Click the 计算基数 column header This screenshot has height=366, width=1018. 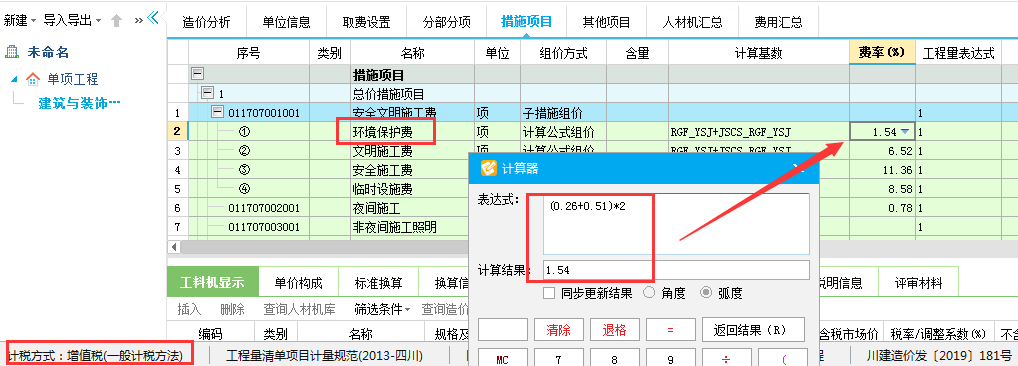758,53
